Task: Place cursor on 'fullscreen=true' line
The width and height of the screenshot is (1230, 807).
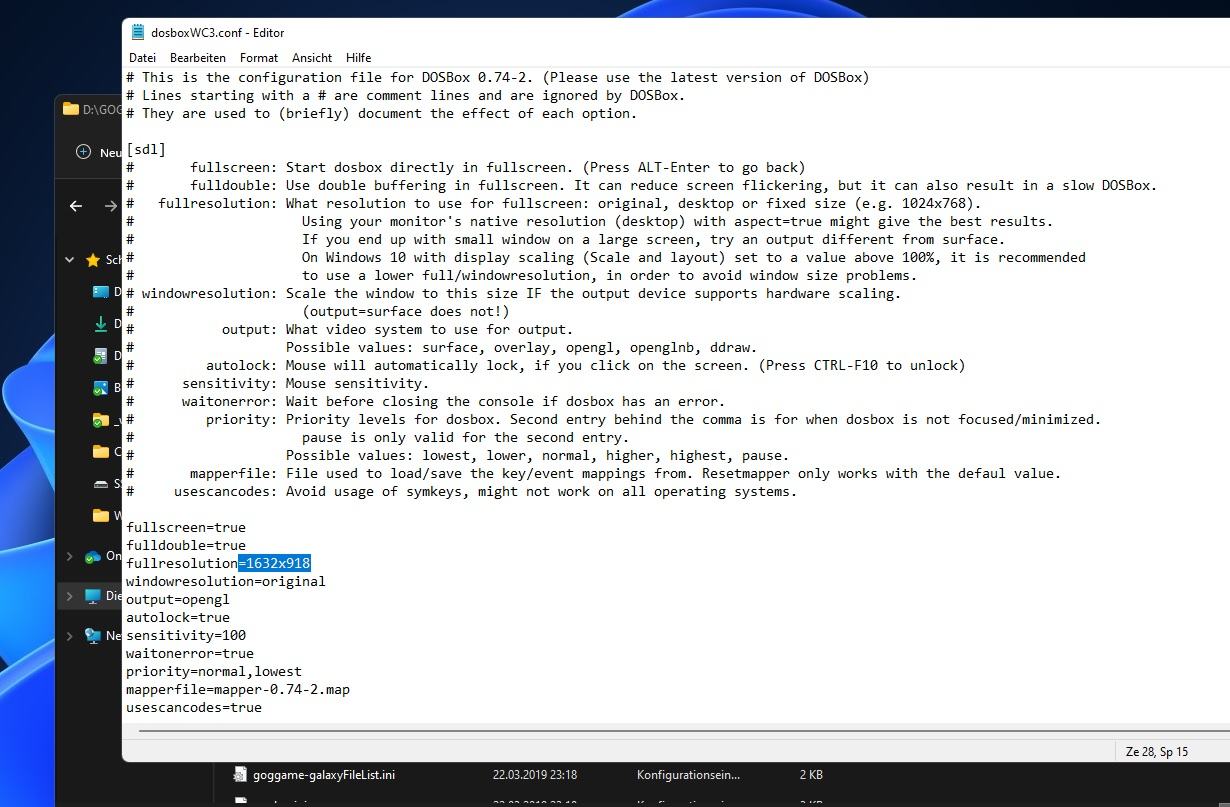Action: tap(186, 527)
